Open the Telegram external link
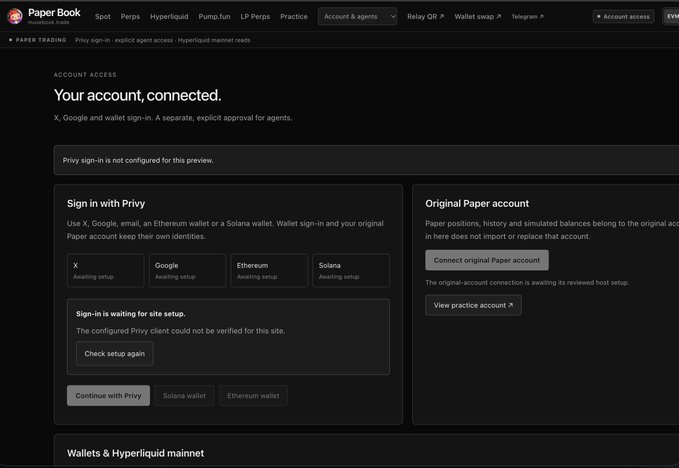Image resolution: width=679 pixels, height=468 pixels. (527, 16)
